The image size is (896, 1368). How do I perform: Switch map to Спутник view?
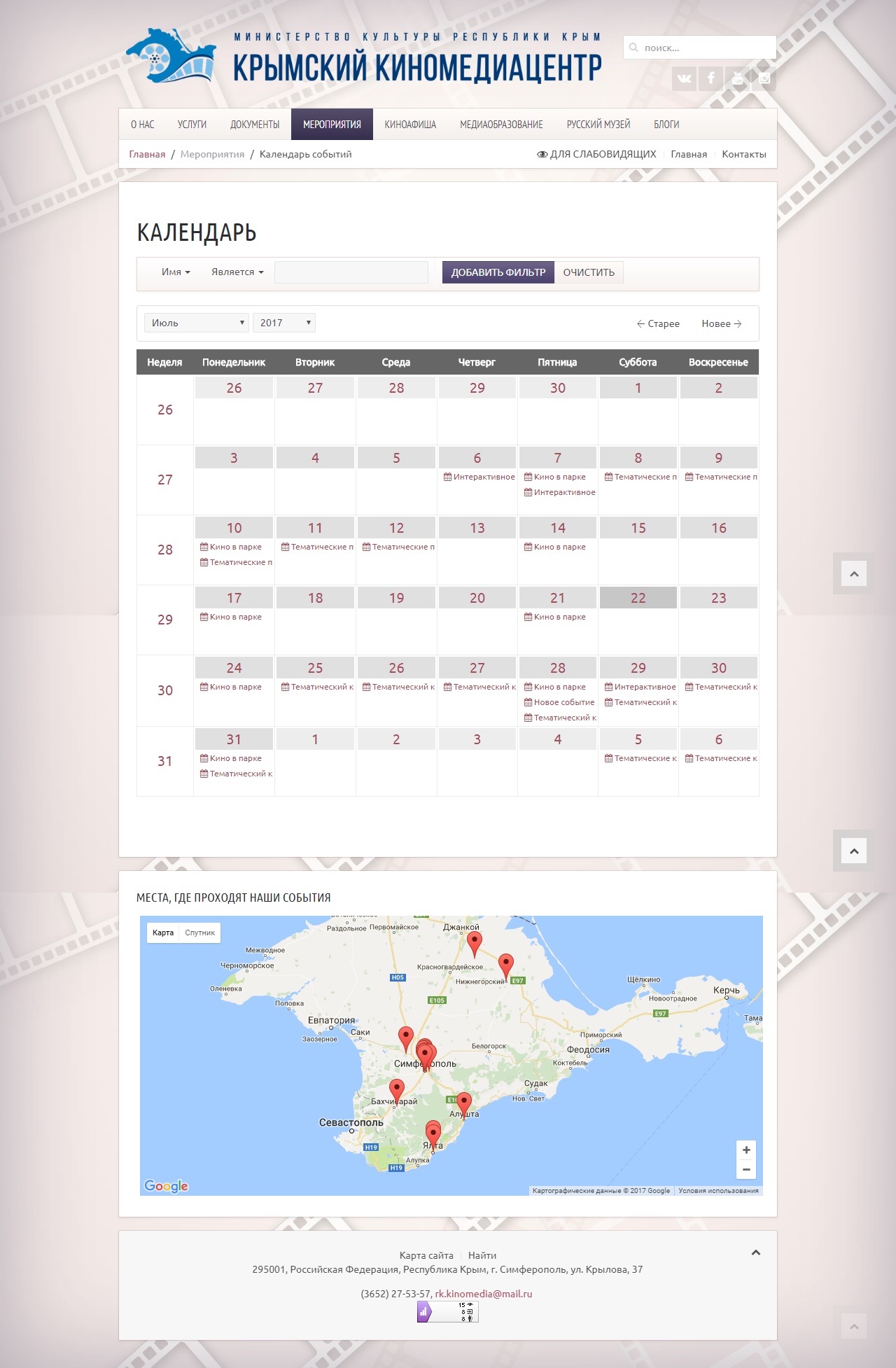pos(200,933)
